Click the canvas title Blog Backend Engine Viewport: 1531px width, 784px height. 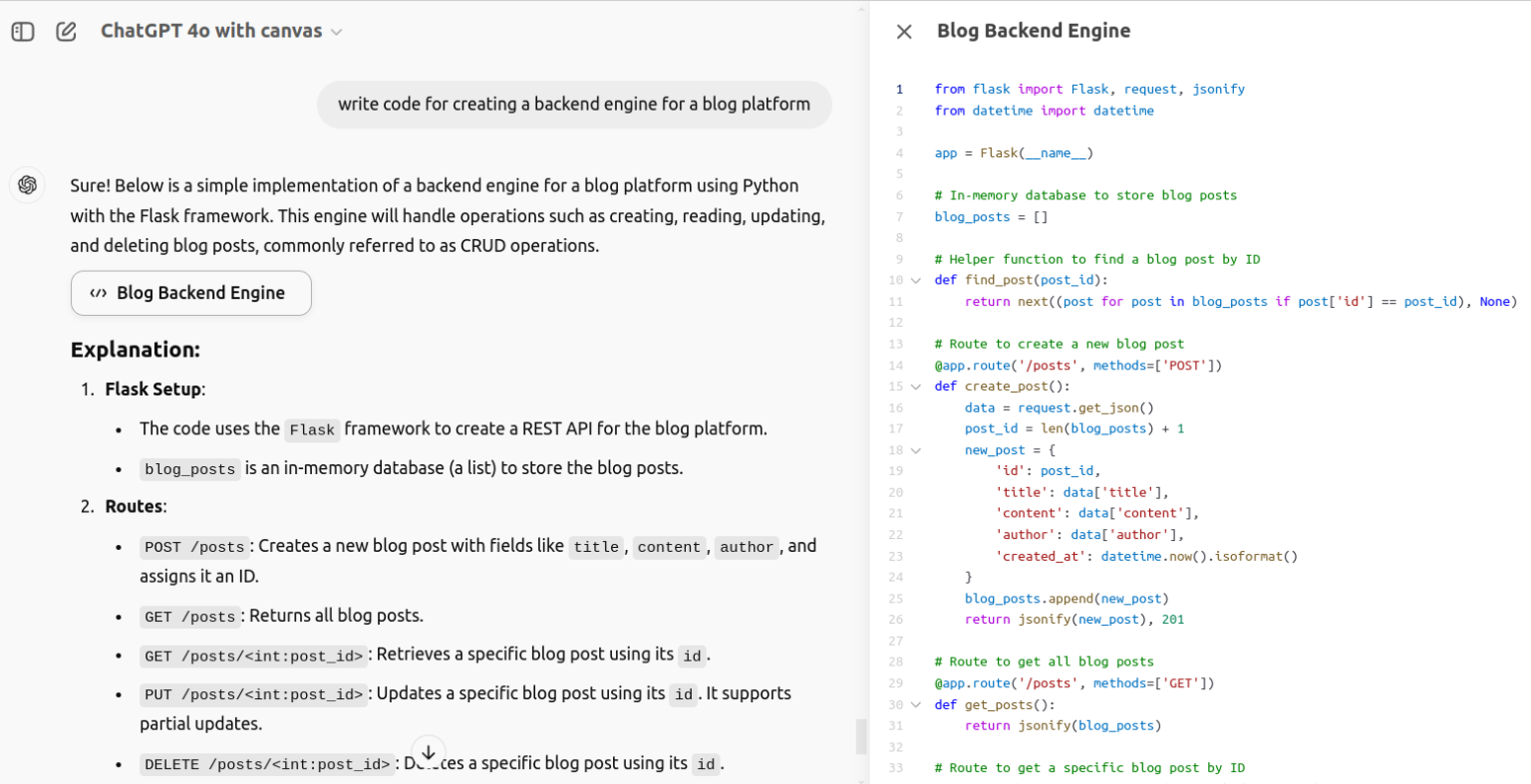pos(1033,31)
